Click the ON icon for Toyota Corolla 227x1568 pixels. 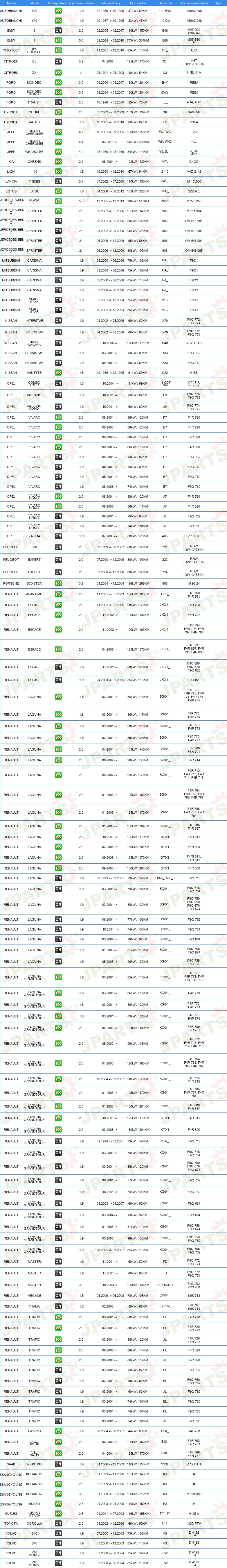pos(58,1524)
